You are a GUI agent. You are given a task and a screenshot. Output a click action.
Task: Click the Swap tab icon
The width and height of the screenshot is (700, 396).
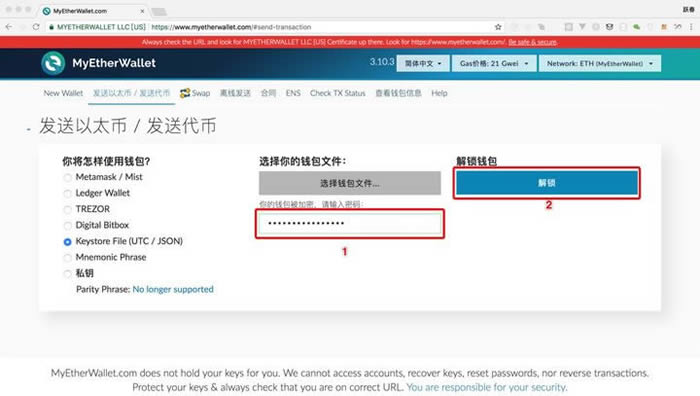184,93
